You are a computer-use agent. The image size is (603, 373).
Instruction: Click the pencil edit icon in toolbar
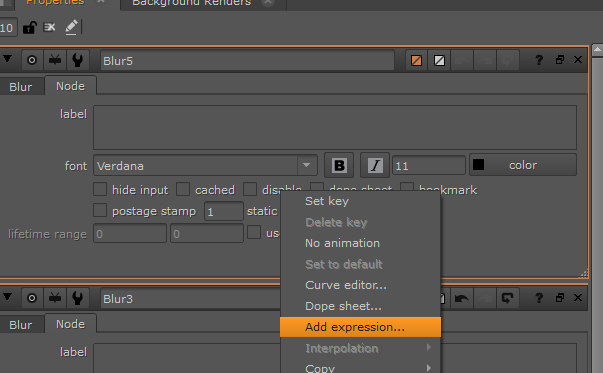click(71, 27)
